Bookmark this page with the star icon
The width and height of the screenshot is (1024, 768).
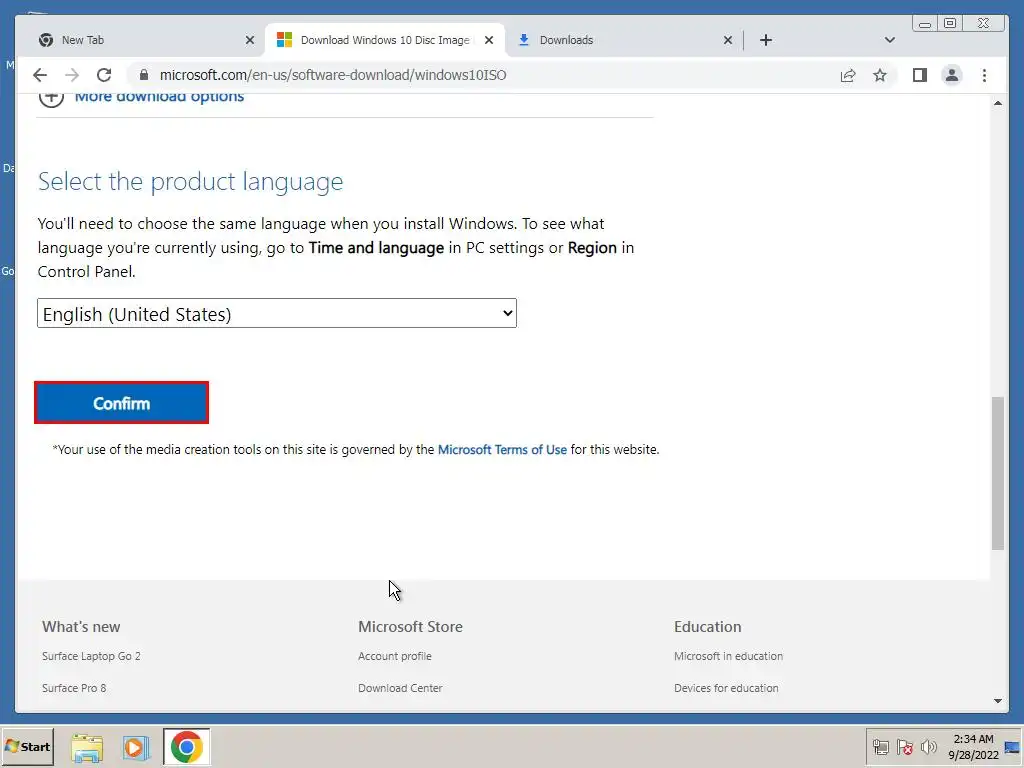(880, 75)
